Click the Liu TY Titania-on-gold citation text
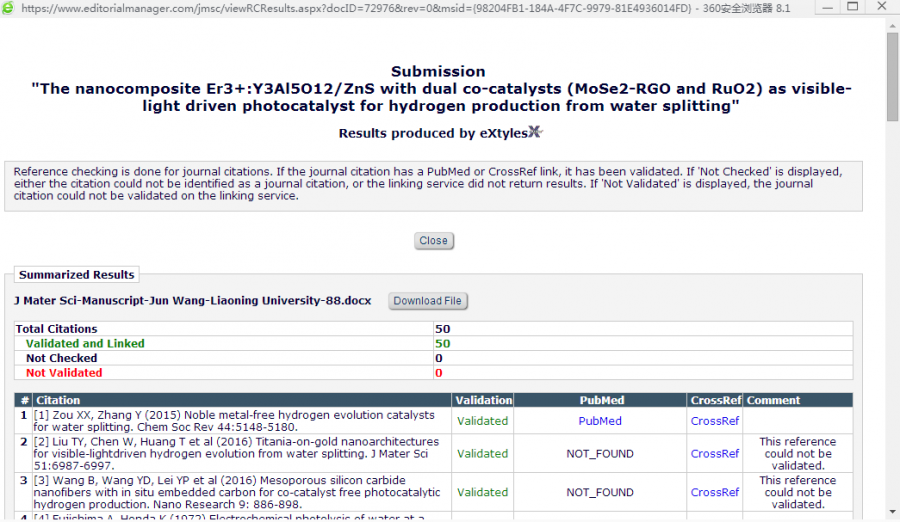The height and width of the screenshot is (522, 900). click(x=236, y=454)
